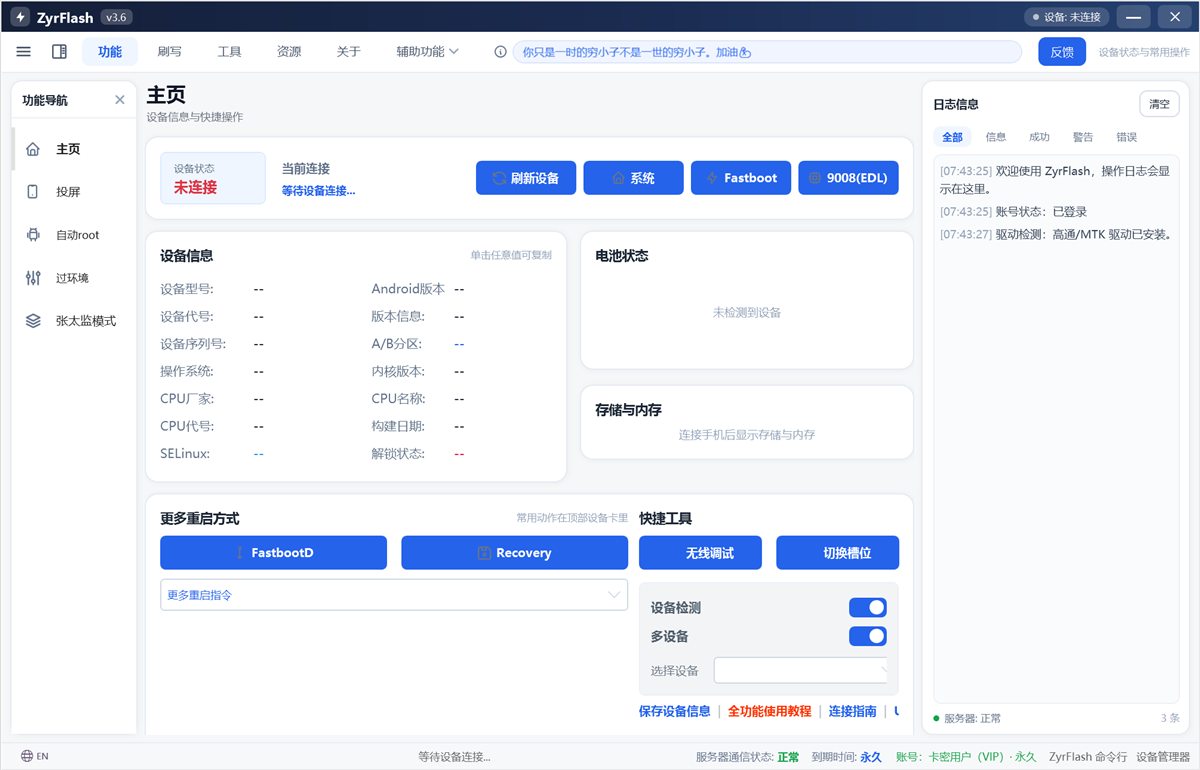The height and width of the screenshot is (770, 1200).
Task: Reboot into Fastboot mode button
Action: [x=741, y=178]
